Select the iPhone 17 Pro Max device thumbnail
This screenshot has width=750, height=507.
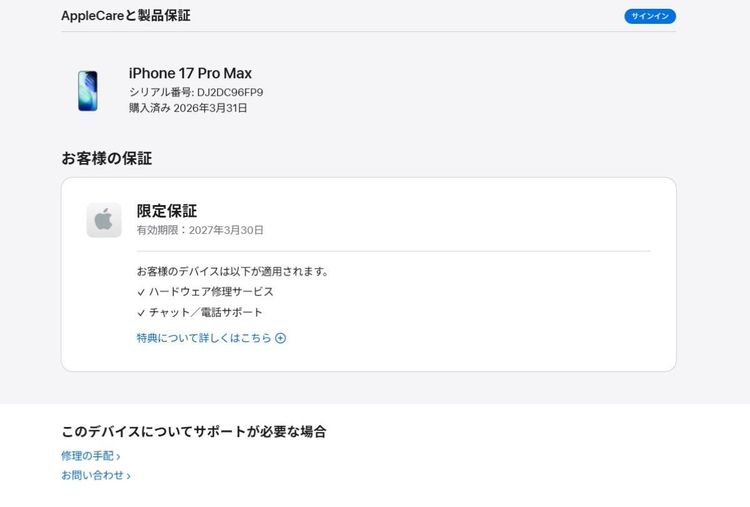pyautogui.click(x=88, y=91)
